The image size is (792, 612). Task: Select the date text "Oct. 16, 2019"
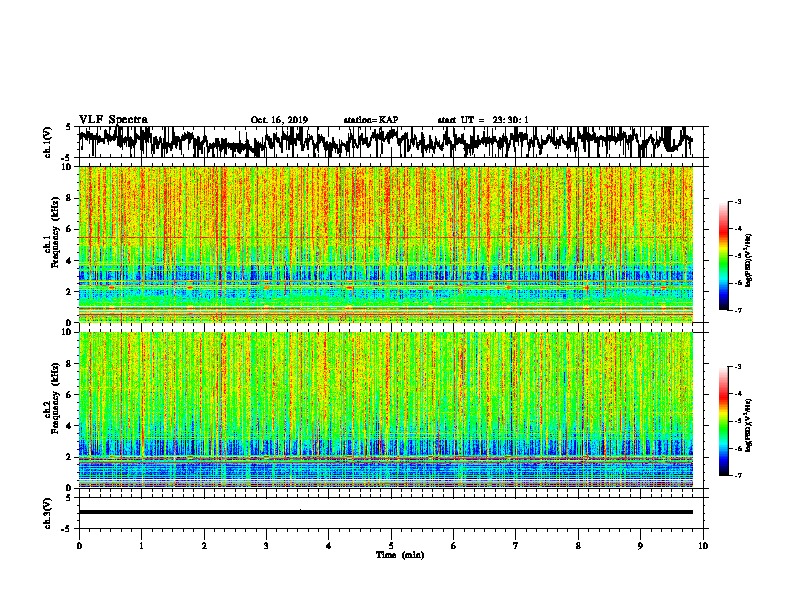point(279,120)
